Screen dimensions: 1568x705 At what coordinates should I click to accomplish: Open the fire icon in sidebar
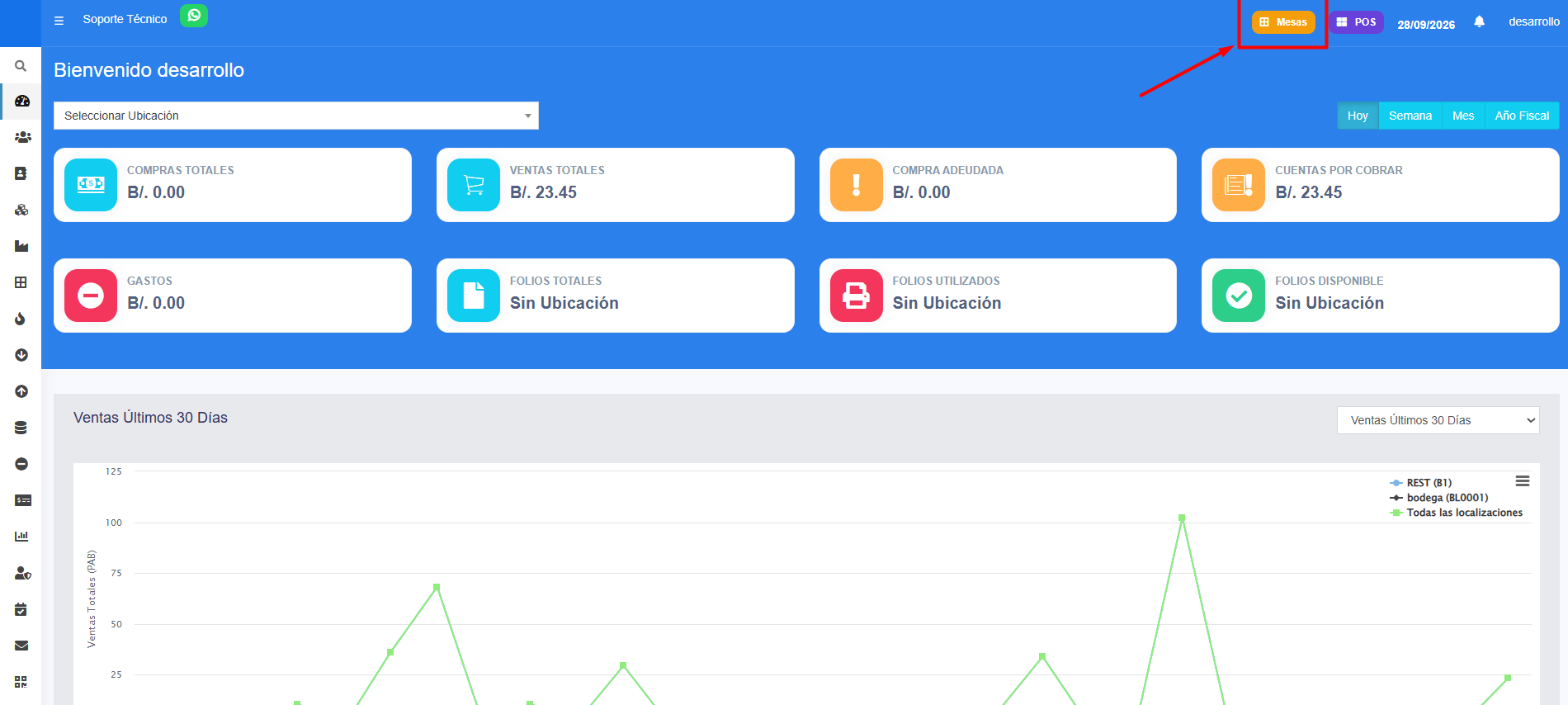(21, 319)
